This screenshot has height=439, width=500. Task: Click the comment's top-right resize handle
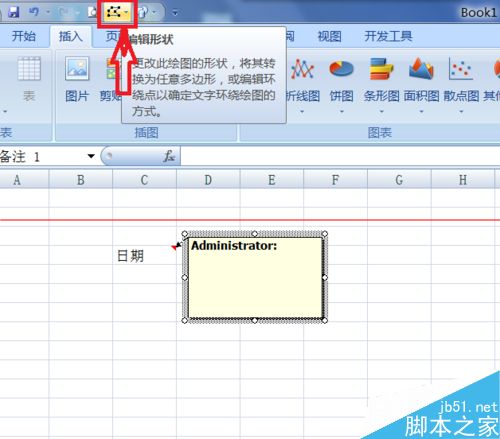pos(325,234)
